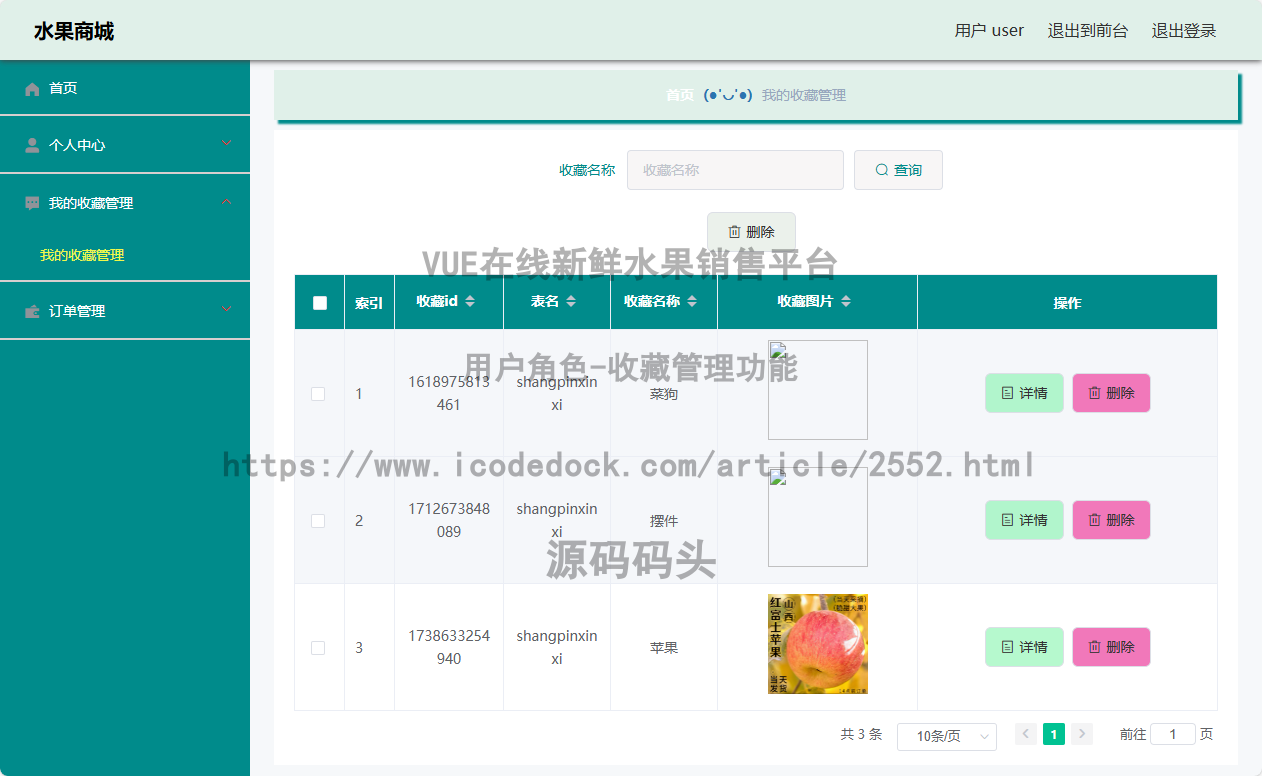The image size is (1262, 776).
Task: Delete the 菜狗 row
Action: 1111,393
